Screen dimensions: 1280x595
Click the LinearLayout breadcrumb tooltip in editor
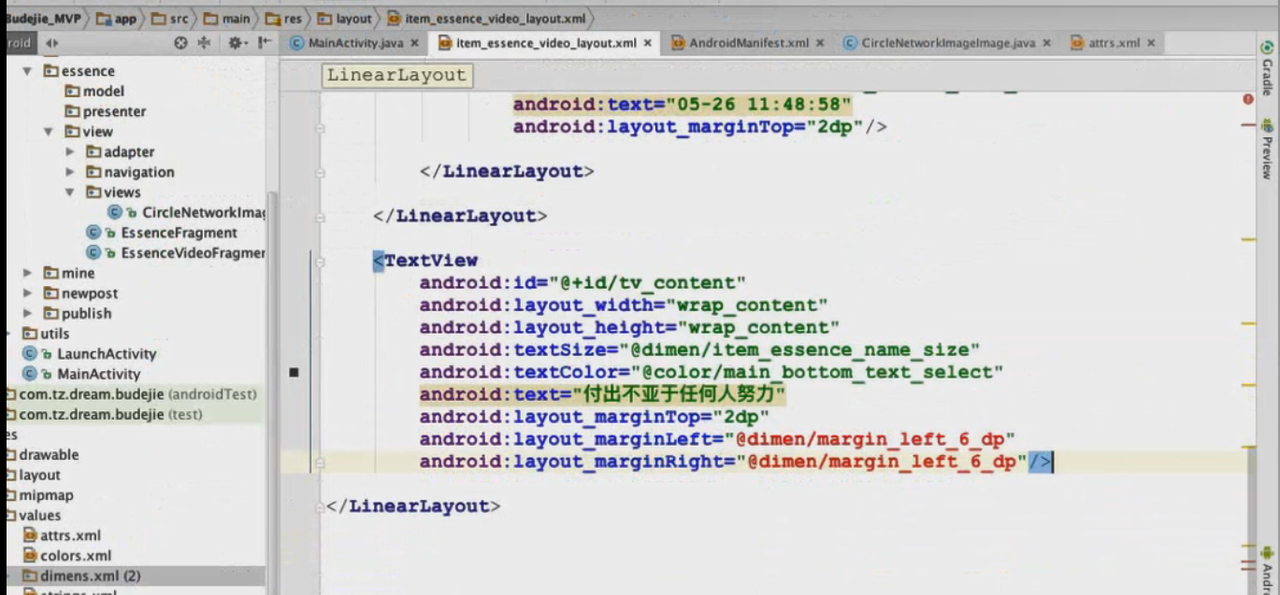[x=397, y=75]
